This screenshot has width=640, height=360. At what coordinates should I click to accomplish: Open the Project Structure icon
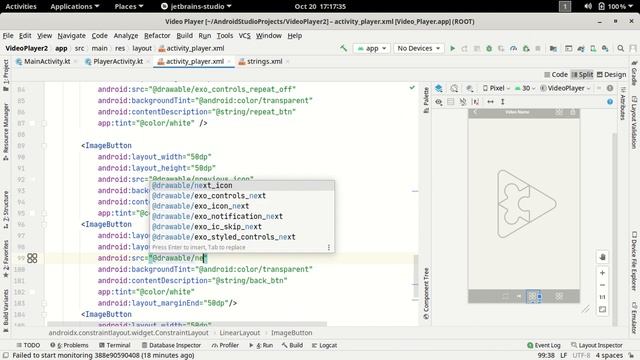pos(553,48)
